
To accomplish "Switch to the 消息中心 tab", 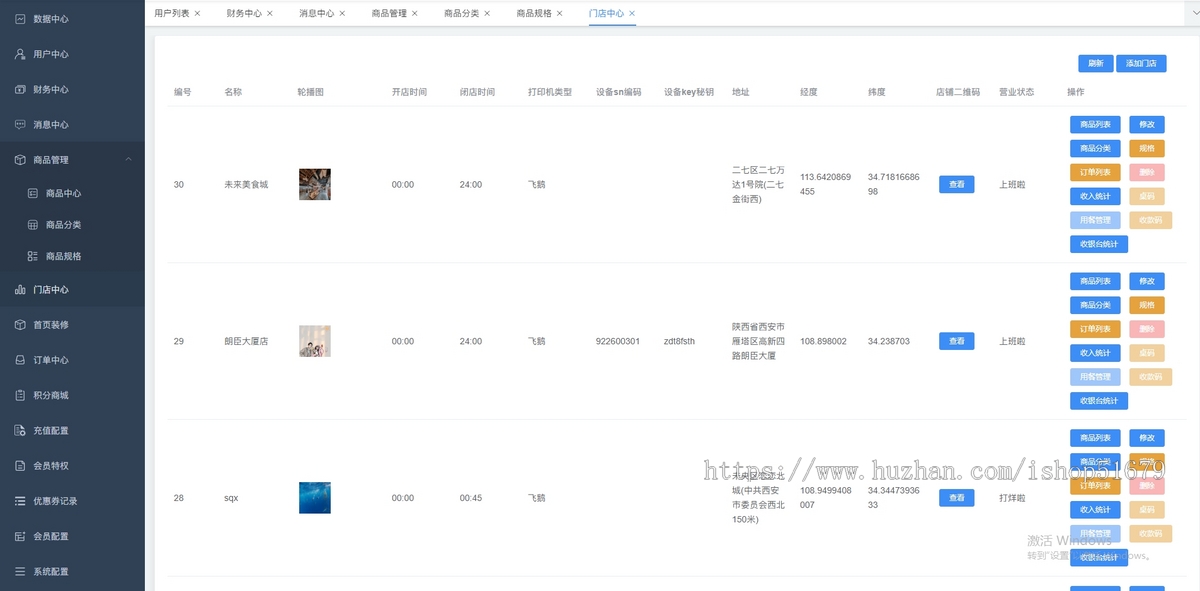I will [x=316, y=13].
